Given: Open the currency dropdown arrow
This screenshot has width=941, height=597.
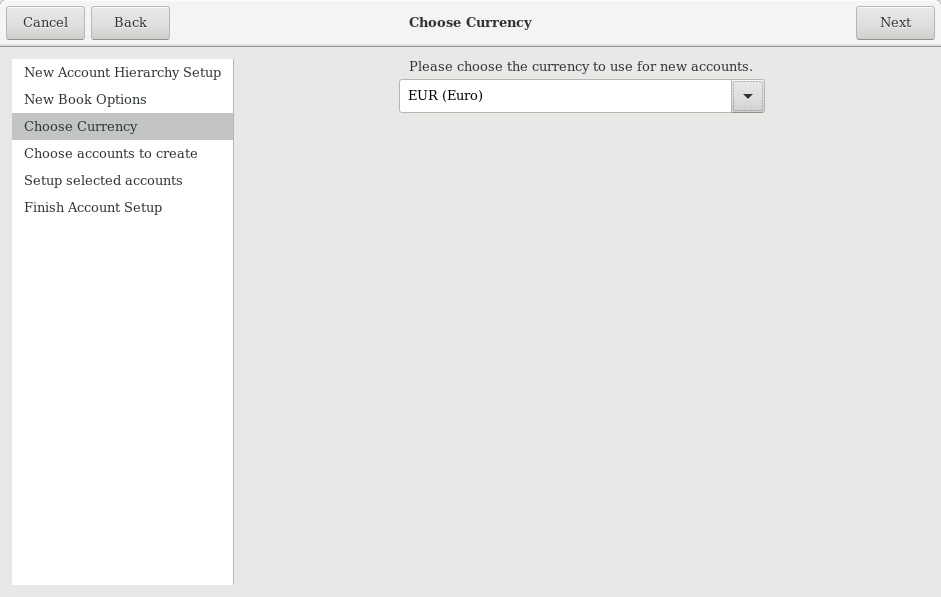Looking at the screenshot, I should click(x=747, y=96).
